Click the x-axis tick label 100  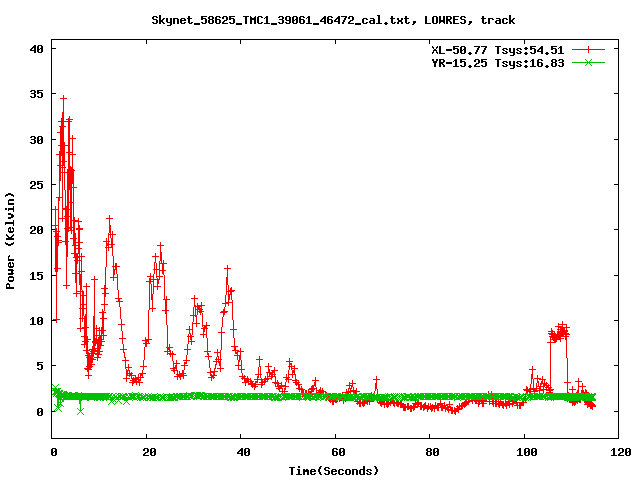pos(527,452)
